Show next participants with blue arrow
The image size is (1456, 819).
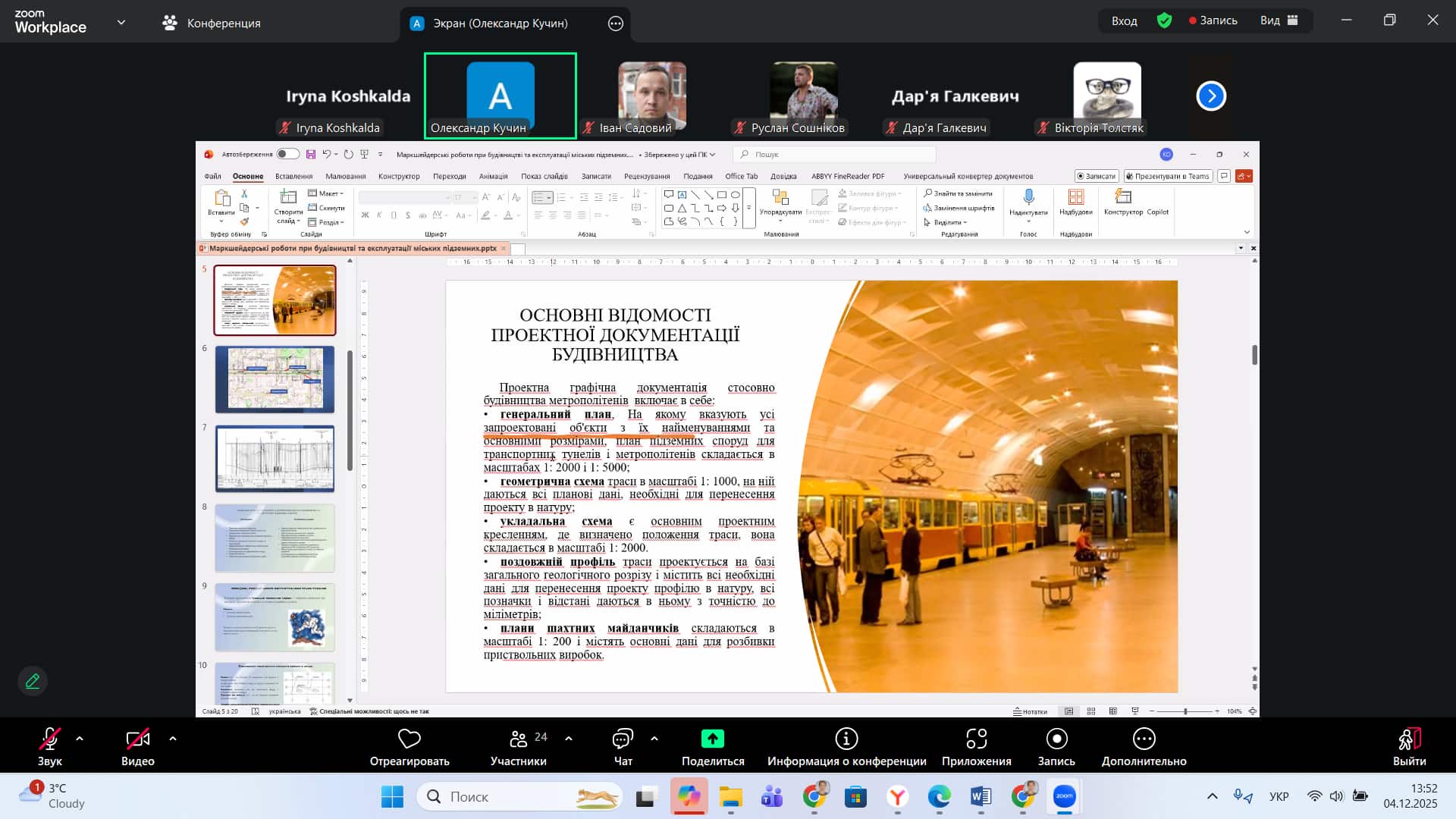click(x=1211, y=96)
